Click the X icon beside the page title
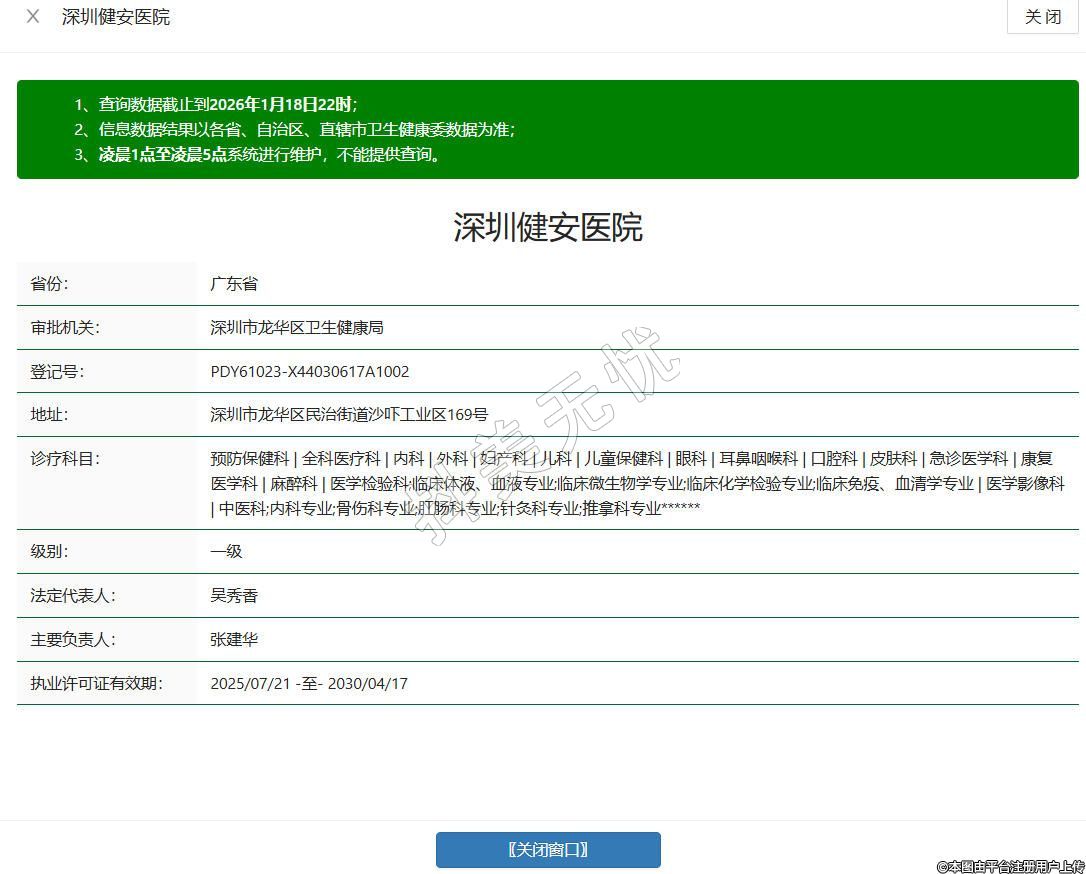Screen dimensions: 1086x874 tap(33, 17)
